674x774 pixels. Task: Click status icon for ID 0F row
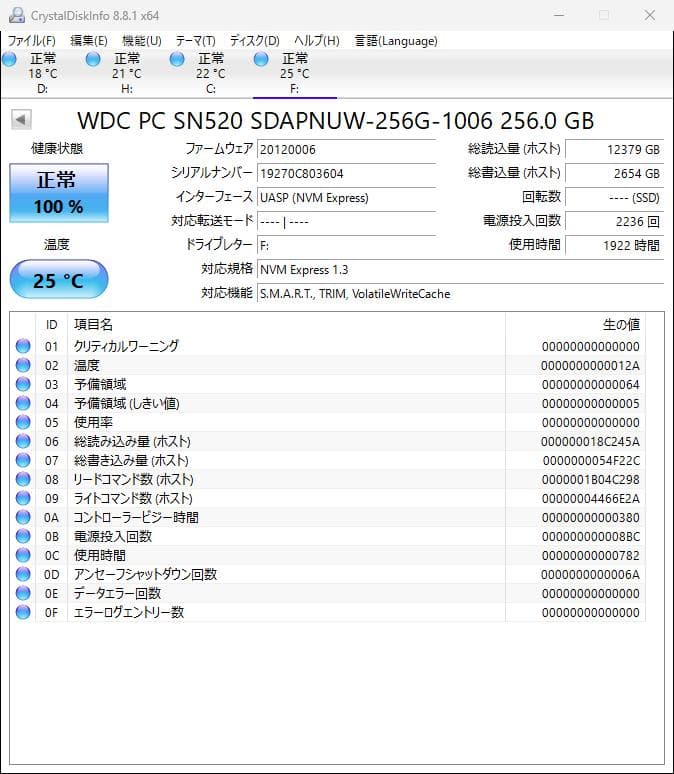pyautogui.click(x=23, y=612)
